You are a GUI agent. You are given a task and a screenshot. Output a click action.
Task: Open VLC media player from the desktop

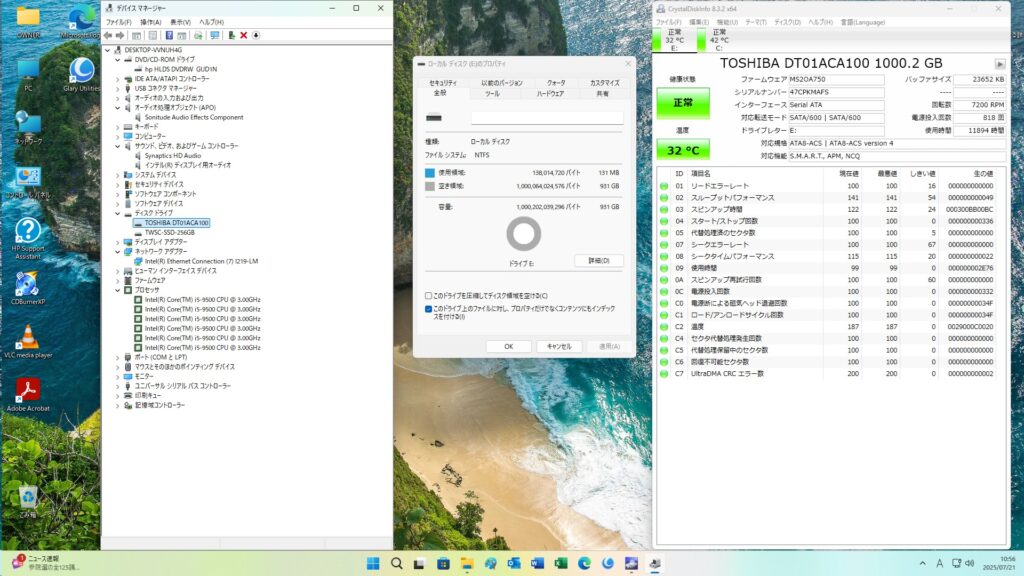pos(28,341)
